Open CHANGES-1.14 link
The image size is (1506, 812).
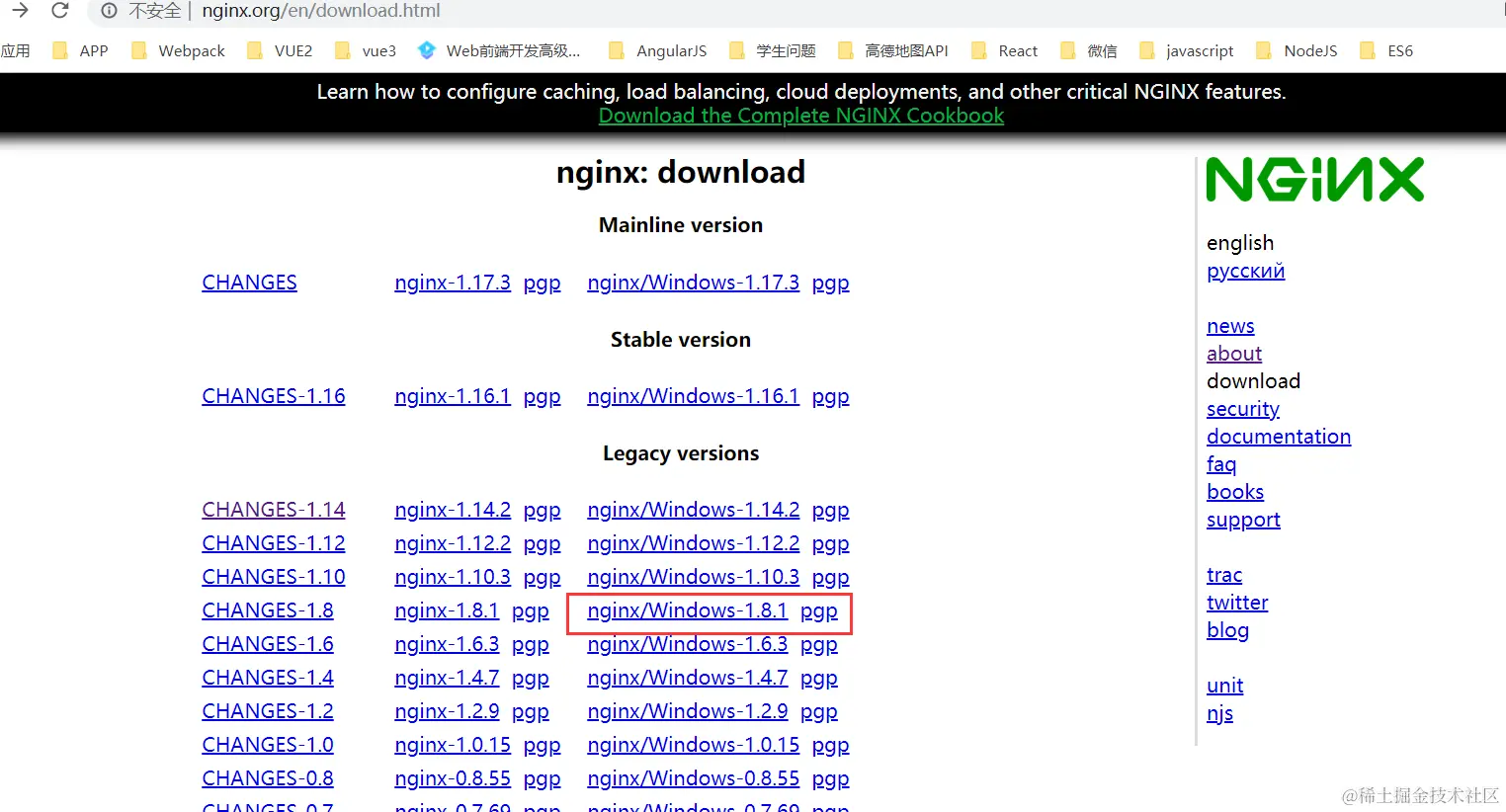[274, 510]
